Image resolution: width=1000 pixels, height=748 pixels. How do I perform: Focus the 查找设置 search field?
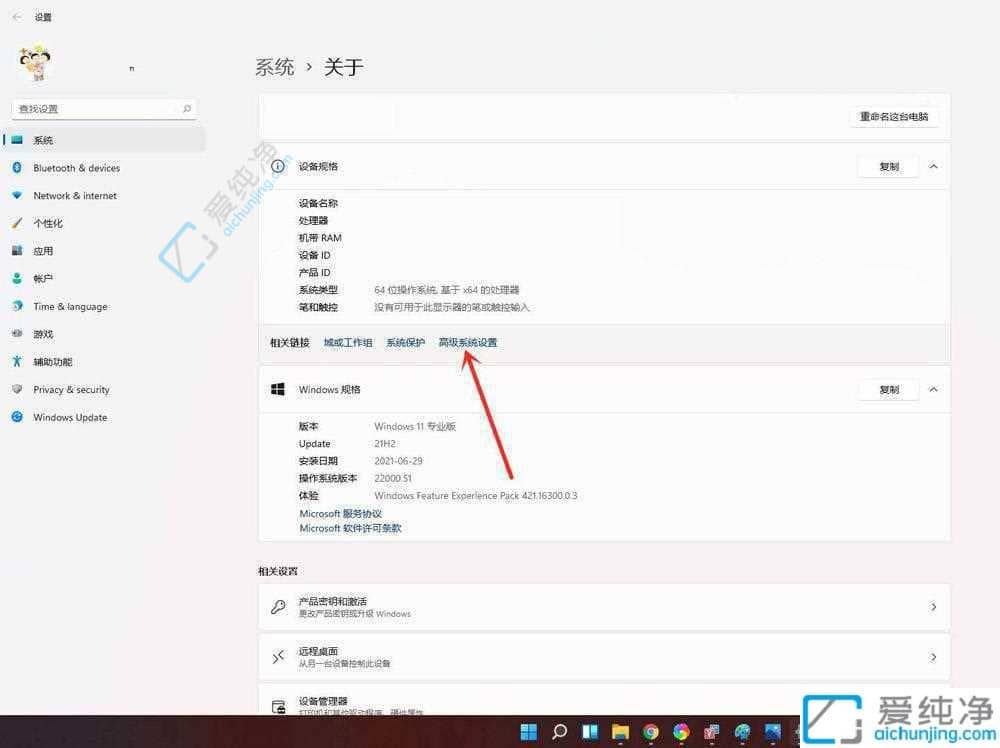[104, 109]
